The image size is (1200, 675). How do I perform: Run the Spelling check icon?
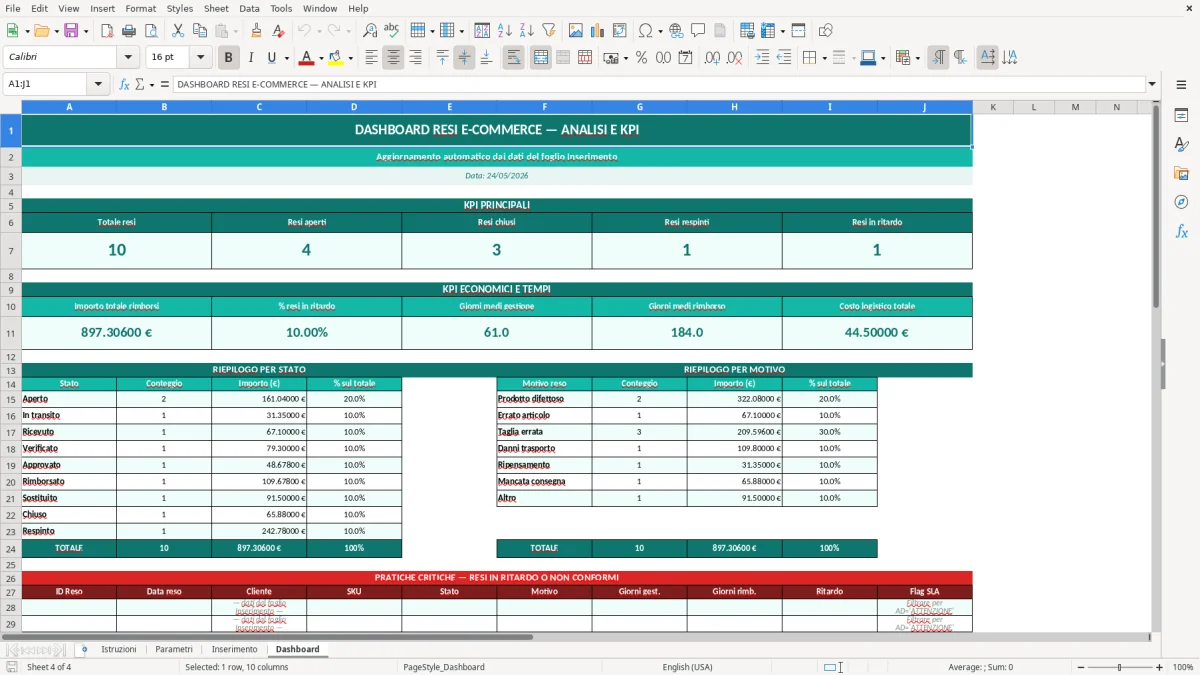tap(392, 31)
